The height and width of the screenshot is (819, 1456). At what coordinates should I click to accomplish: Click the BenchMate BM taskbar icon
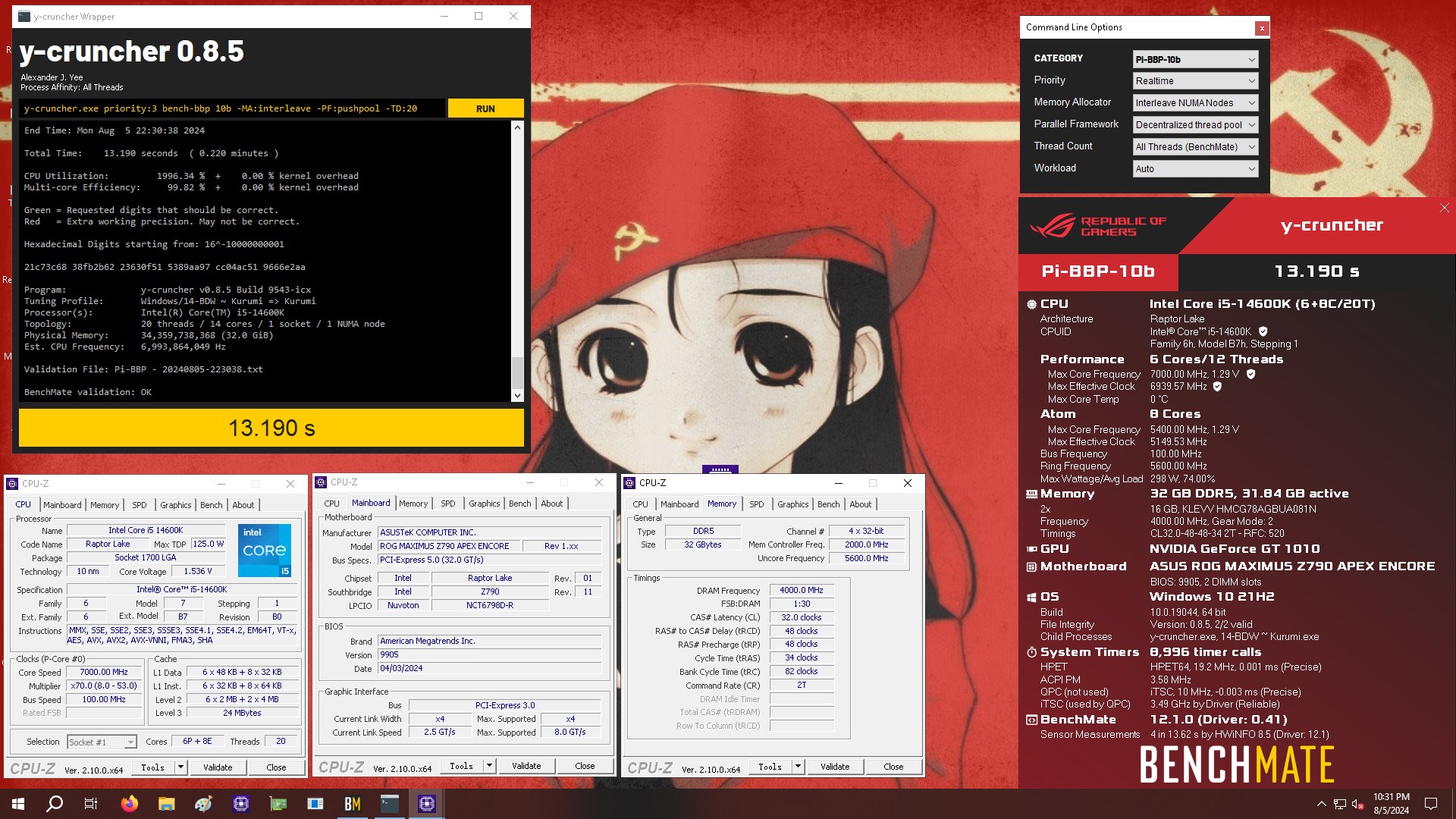coord(353,804)
